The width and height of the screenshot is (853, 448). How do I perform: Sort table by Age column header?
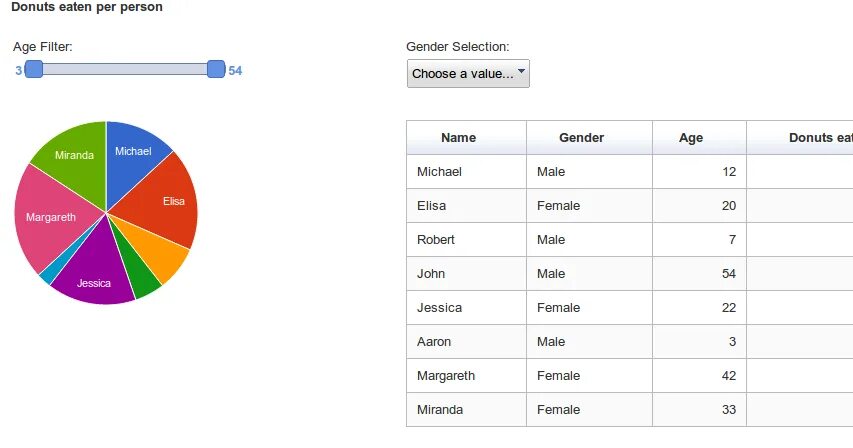[690, 138]
